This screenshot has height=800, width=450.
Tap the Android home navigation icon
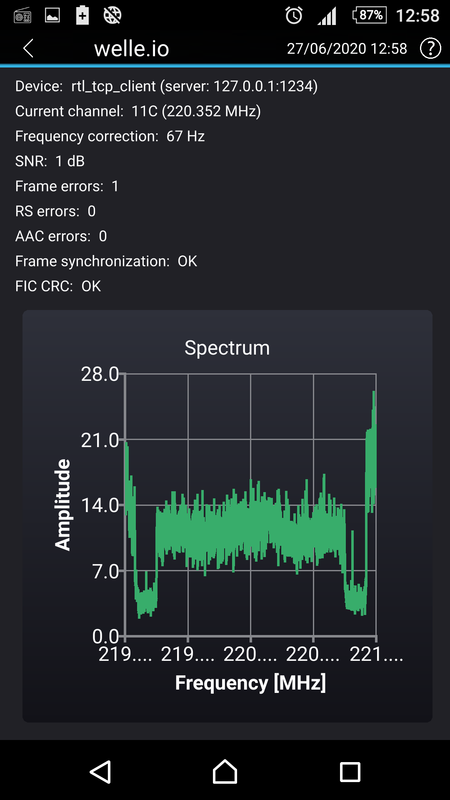(x=225, y=771)
